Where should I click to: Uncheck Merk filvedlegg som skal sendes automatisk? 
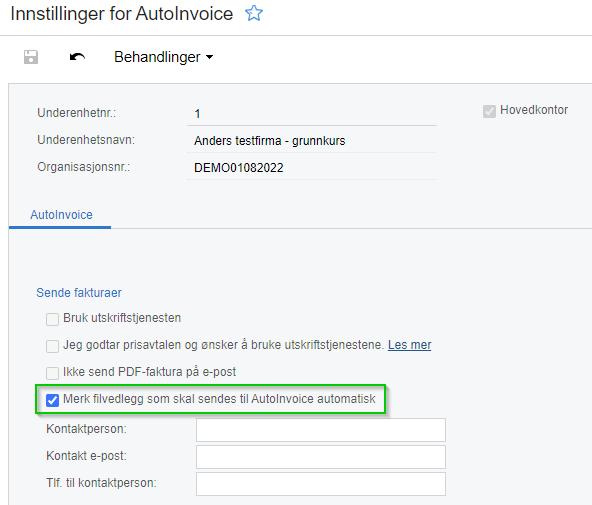point(52,400)
